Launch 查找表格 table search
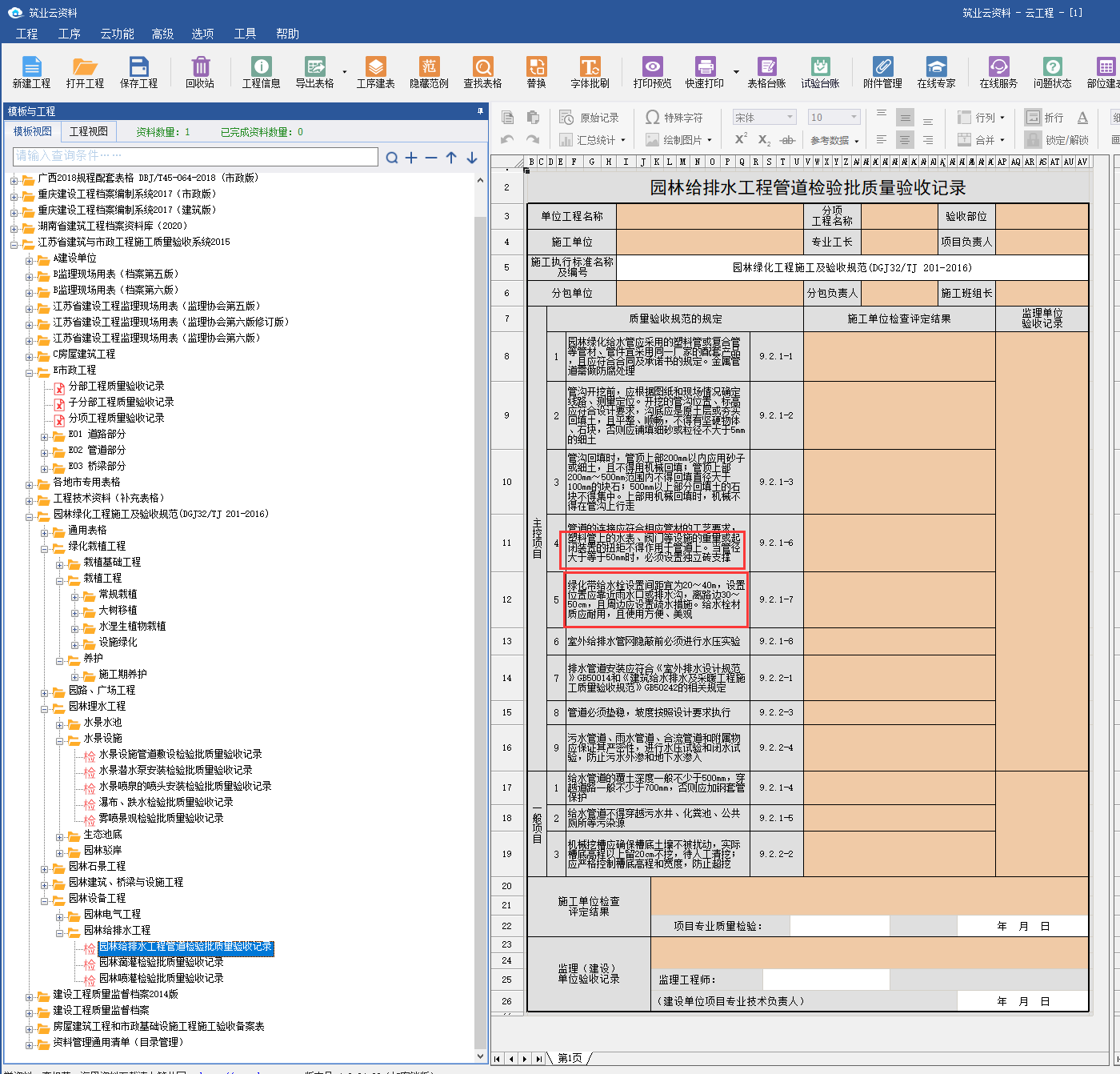The image size is (1120, 1074). (482, 72)
